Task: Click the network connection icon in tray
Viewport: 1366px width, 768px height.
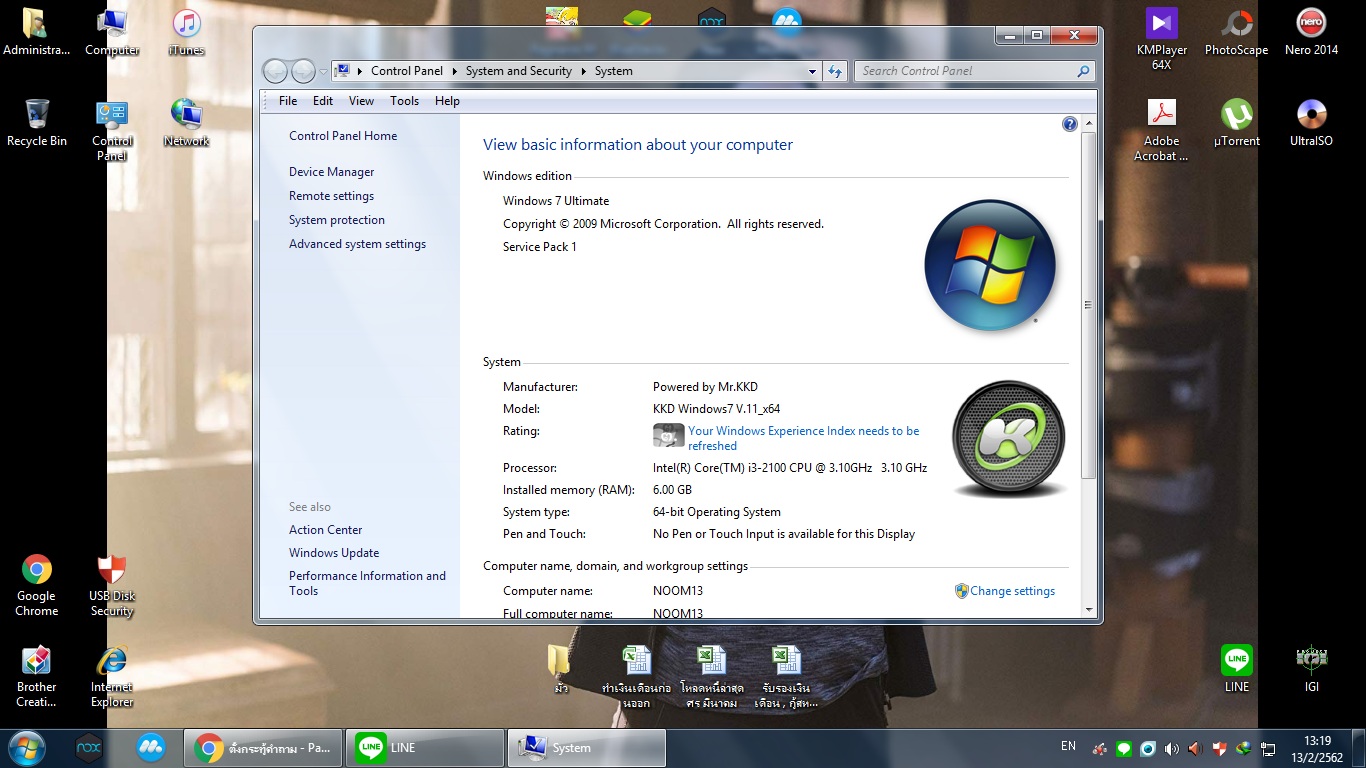Action: point(1268,748)
